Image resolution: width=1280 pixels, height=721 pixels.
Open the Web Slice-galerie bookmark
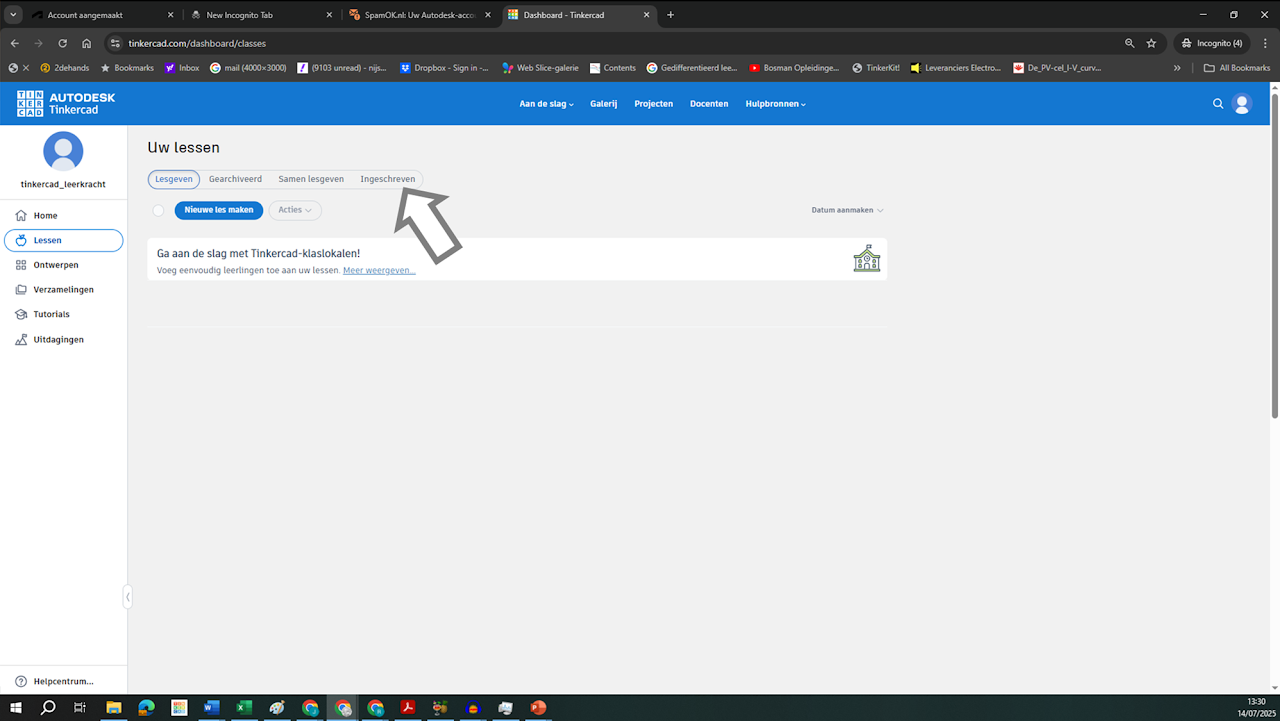click(541, 68)
